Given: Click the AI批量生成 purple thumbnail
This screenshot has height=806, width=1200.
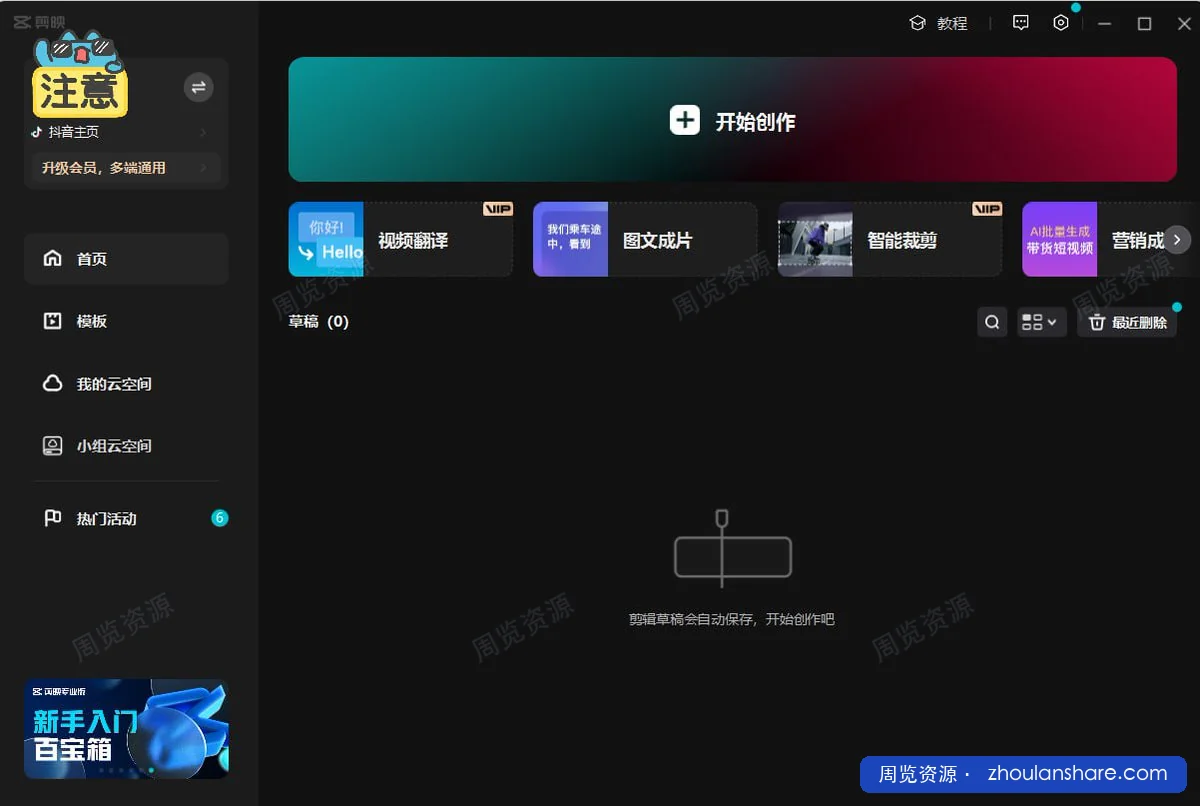Looking at the screenshot, I should click(x=1059, y=239).
